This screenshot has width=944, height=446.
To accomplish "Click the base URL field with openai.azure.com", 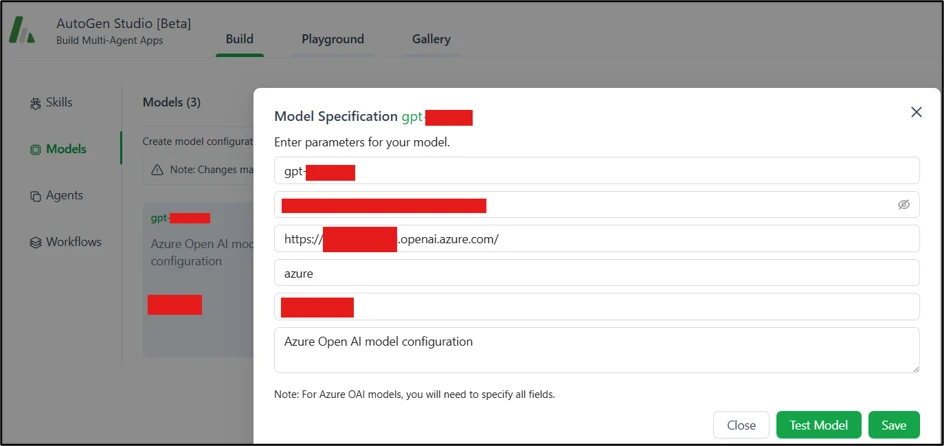I will (x=597, y=238).
